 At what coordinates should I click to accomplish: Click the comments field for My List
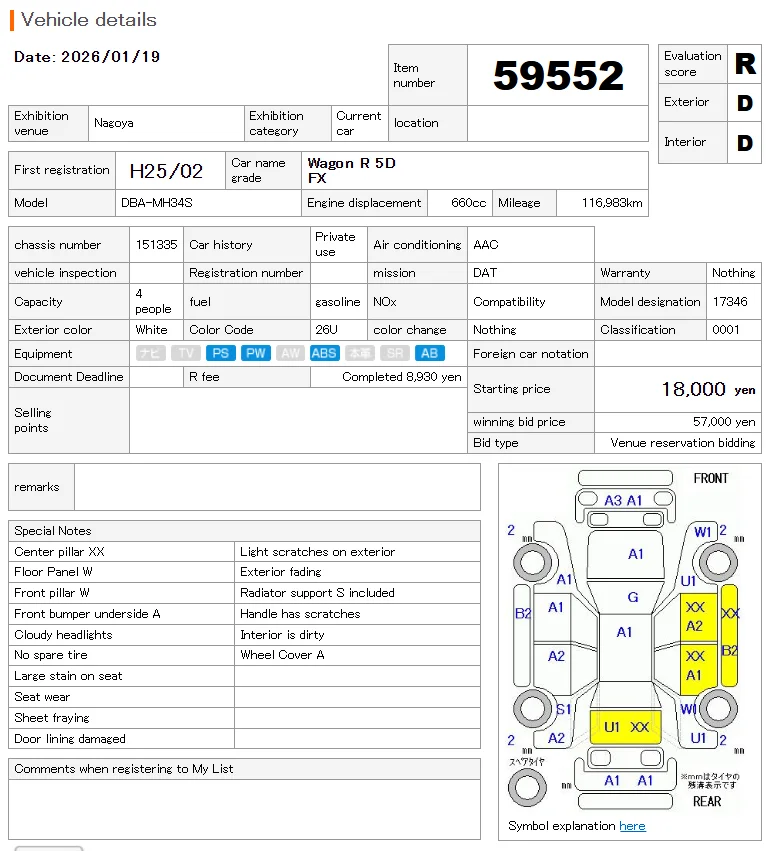point(244,809)
